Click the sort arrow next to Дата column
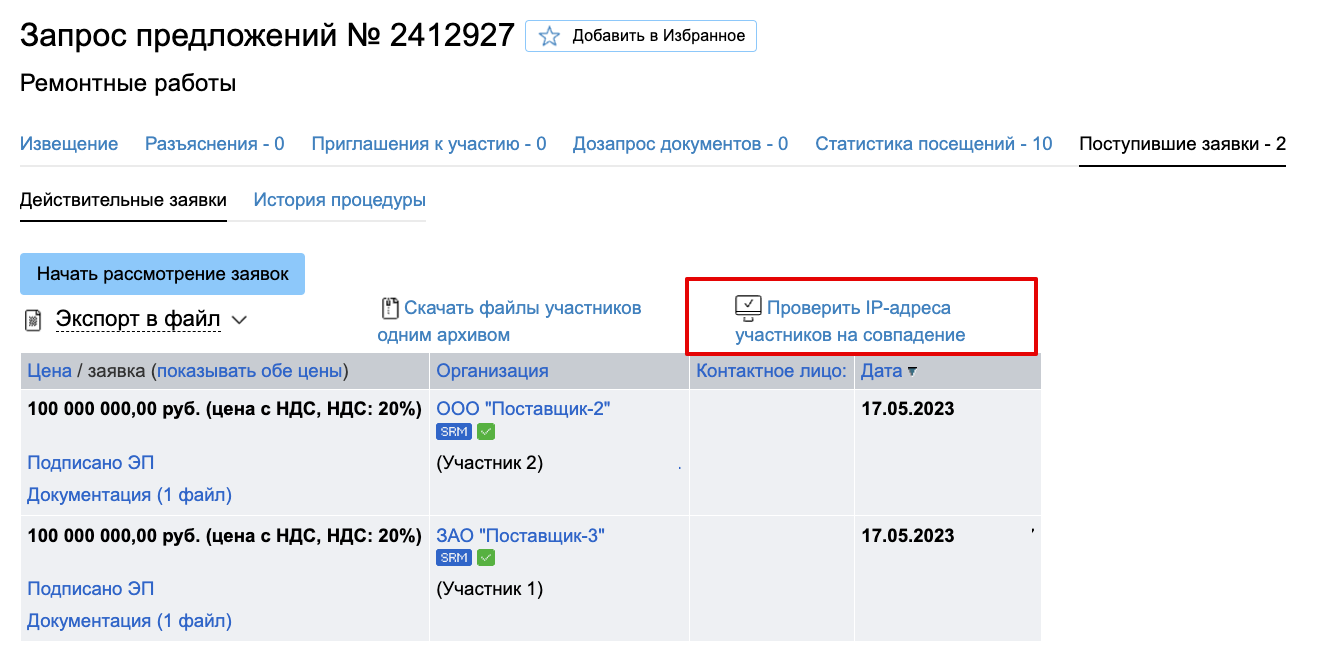 (x=912, y=371)
